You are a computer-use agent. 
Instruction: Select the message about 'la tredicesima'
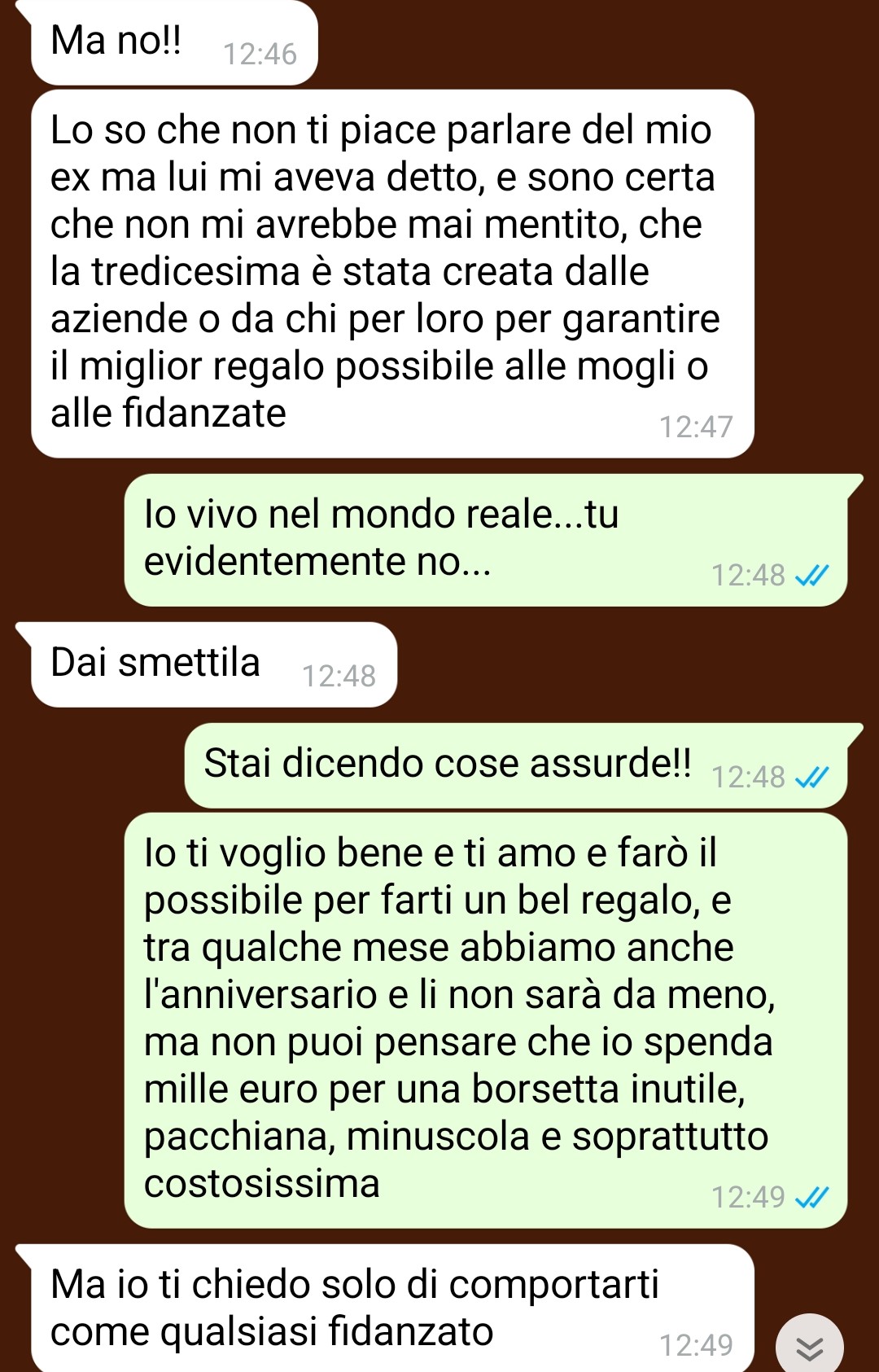click(x=392, y=274)
